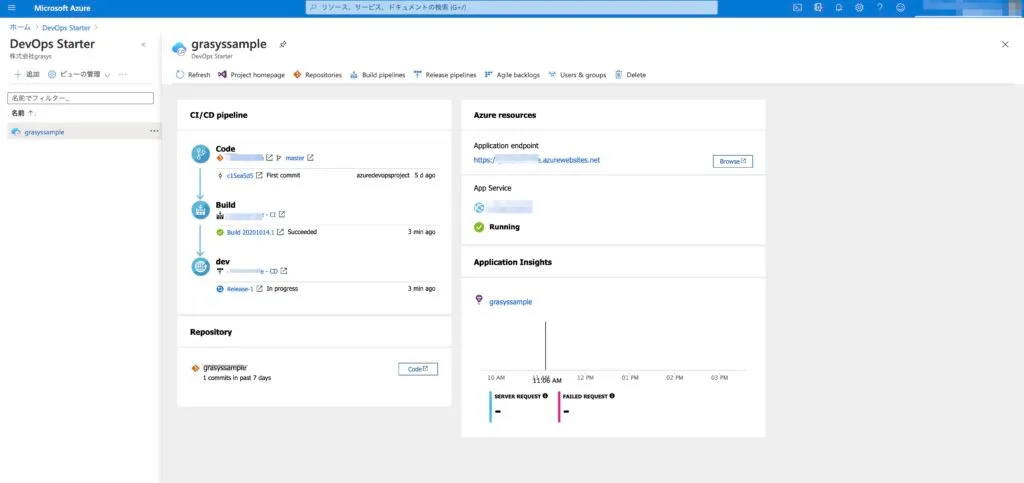The width and height of the screenshot is (1024, 483).
Task: Open more options for grasyssample list row
Action: click(154, 131)
